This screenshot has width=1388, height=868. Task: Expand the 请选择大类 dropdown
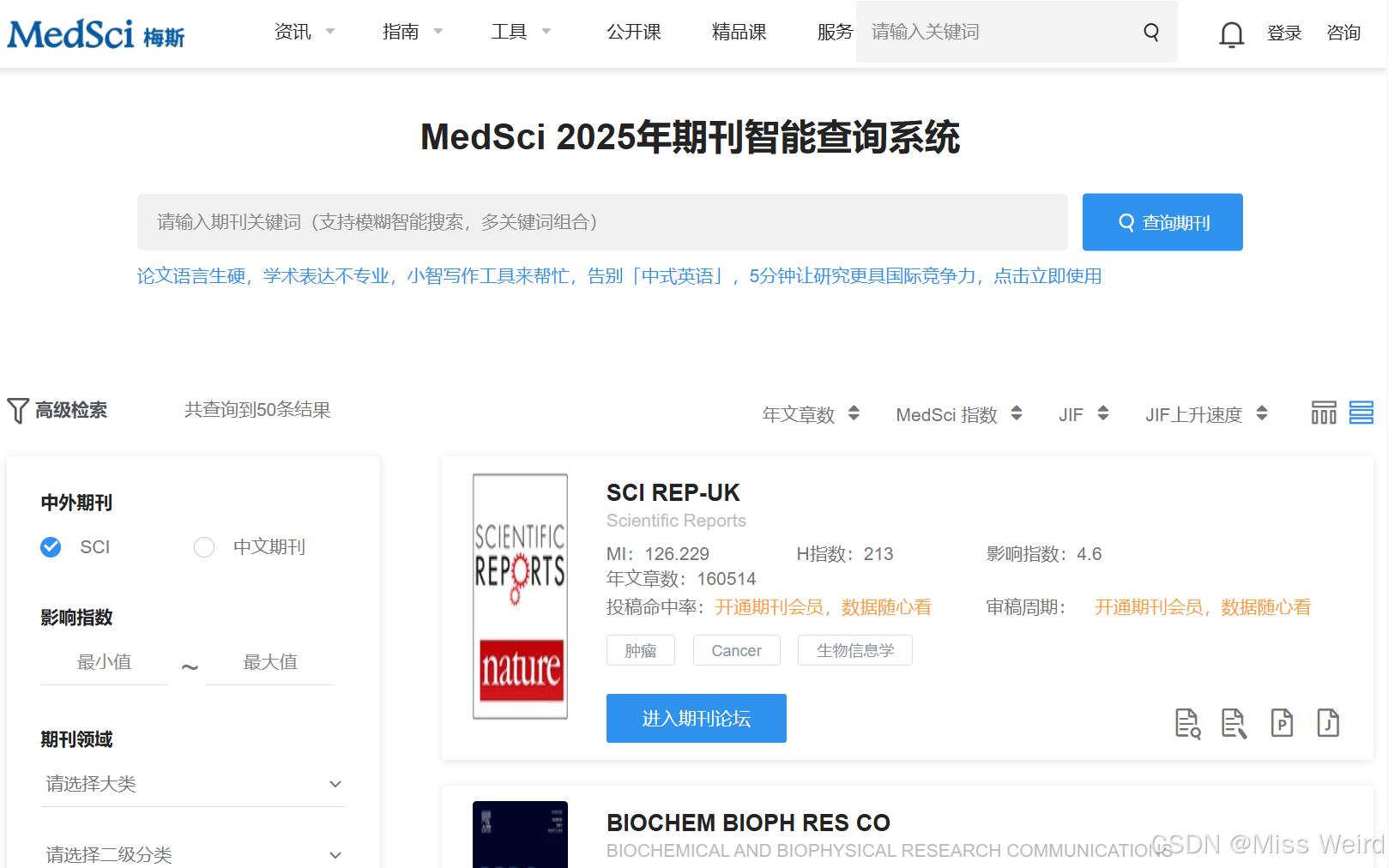(193, 784)
